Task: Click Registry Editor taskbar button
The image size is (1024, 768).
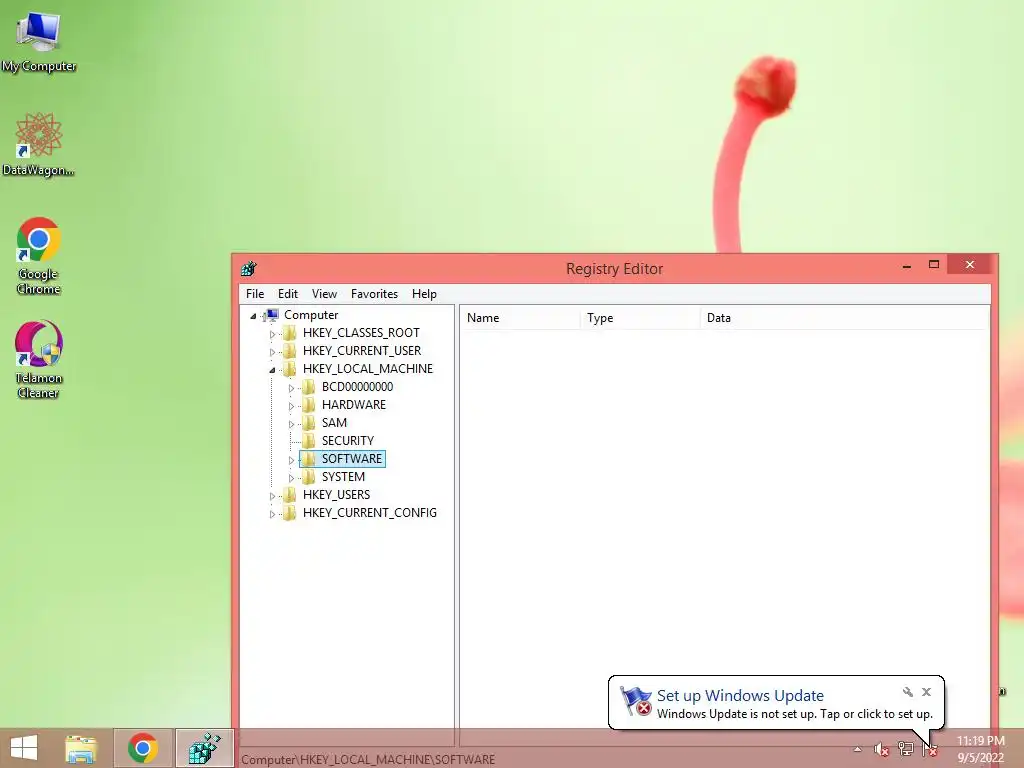Action: point(204,748)
